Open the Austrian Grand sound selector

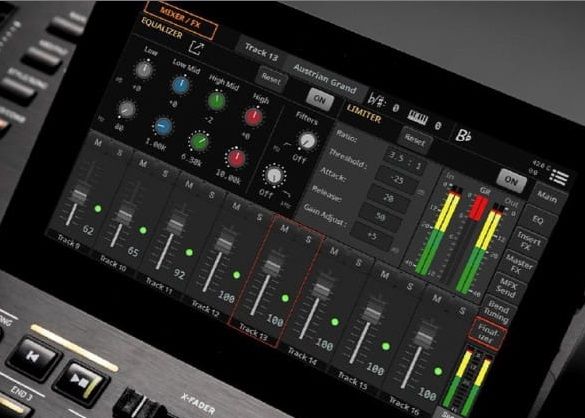(325, 79)
